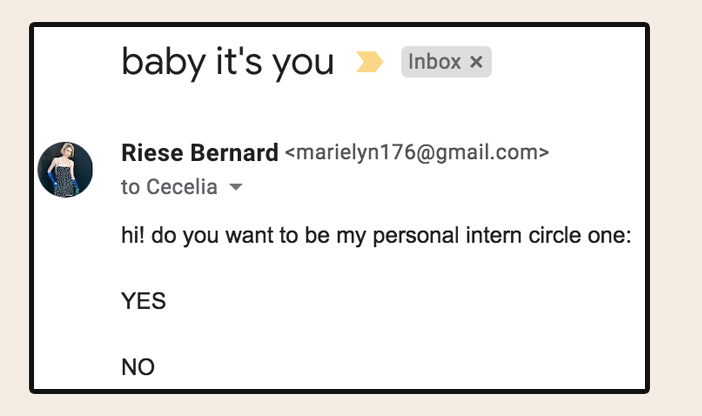Open Riese Bernard's profile photo
The image size is (702, 416).
click(65, 169)
